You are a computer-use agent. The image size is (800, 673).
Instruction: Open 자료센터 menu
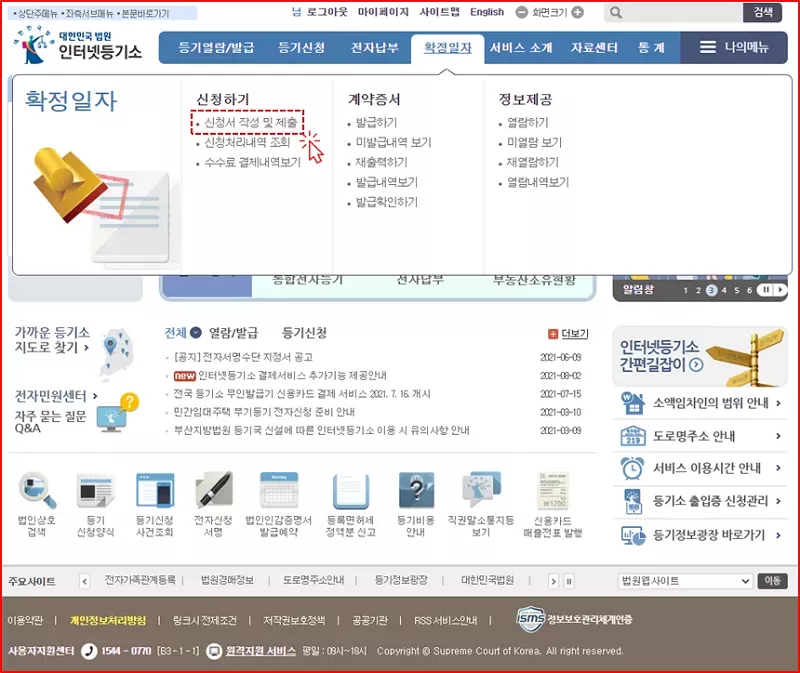594,47
